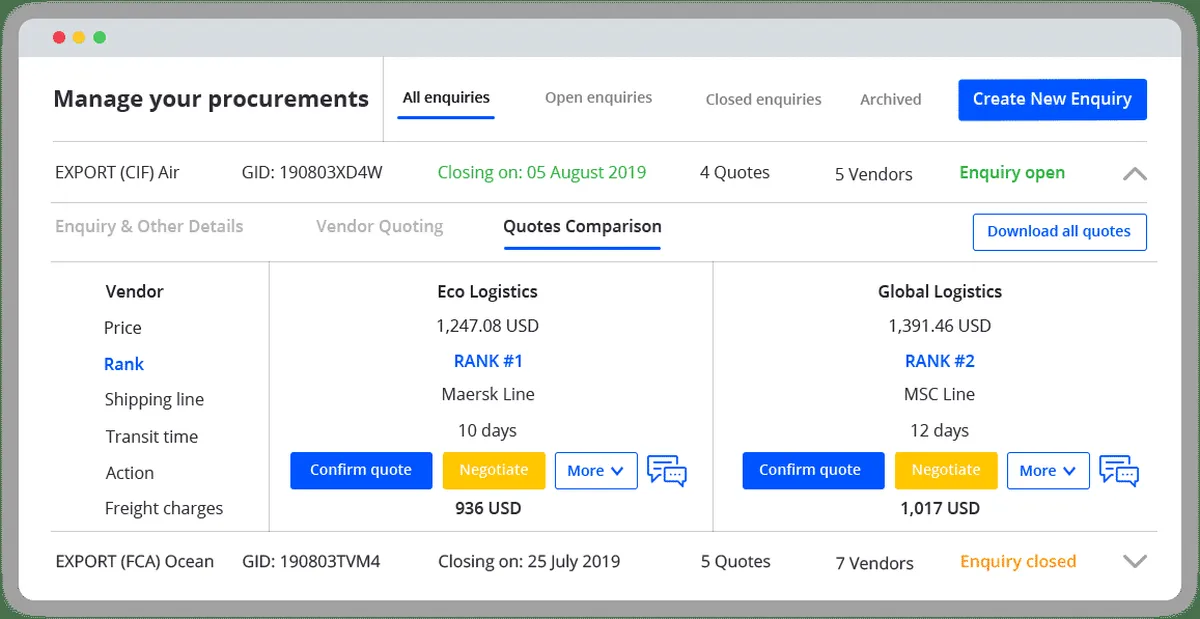Open the Vendor Quoting sub-tab

pos(379,226)
